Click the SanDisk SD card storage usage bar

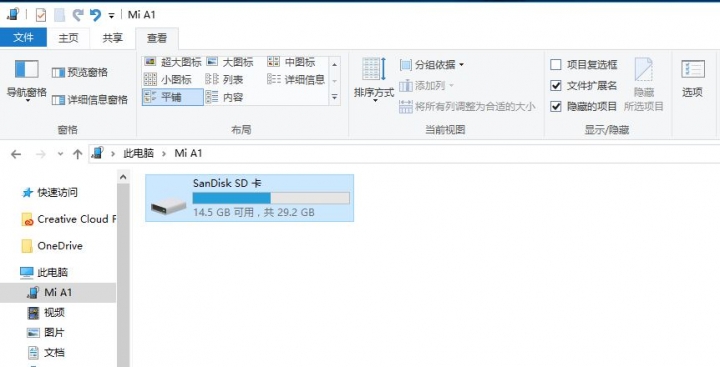pos(271,198)
